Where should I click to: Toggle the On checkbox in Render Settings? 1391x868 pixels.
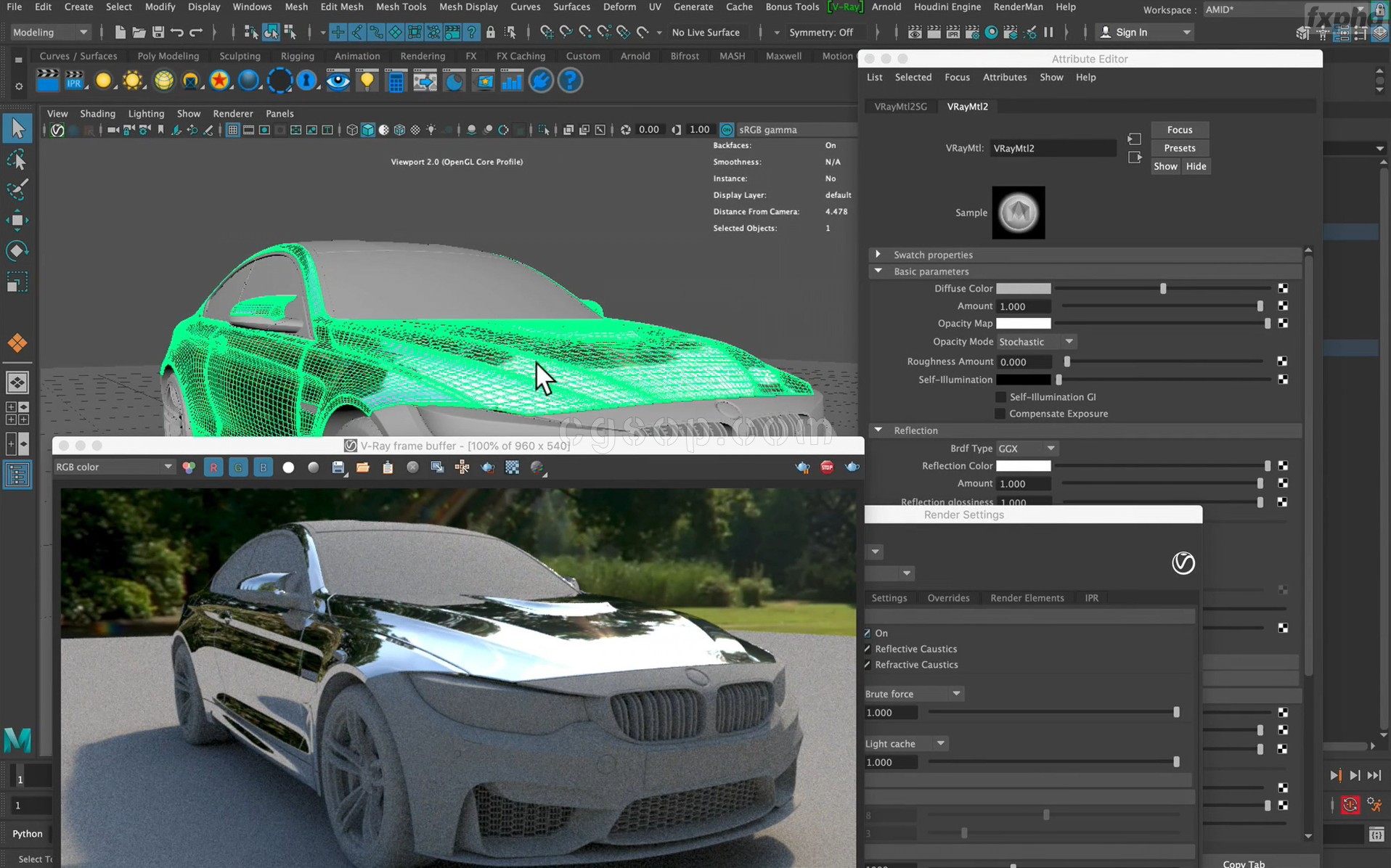coord(868,633)
